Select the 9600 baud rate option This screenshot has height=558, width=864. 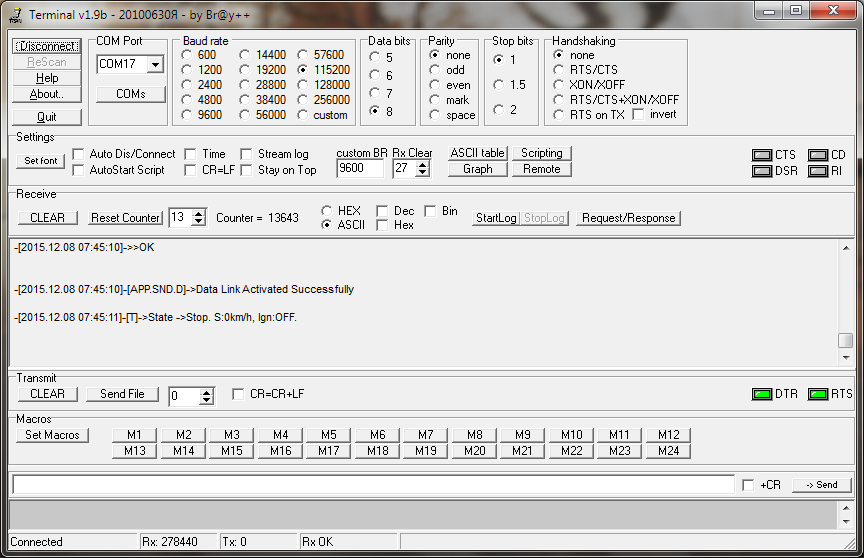[187, 115]
